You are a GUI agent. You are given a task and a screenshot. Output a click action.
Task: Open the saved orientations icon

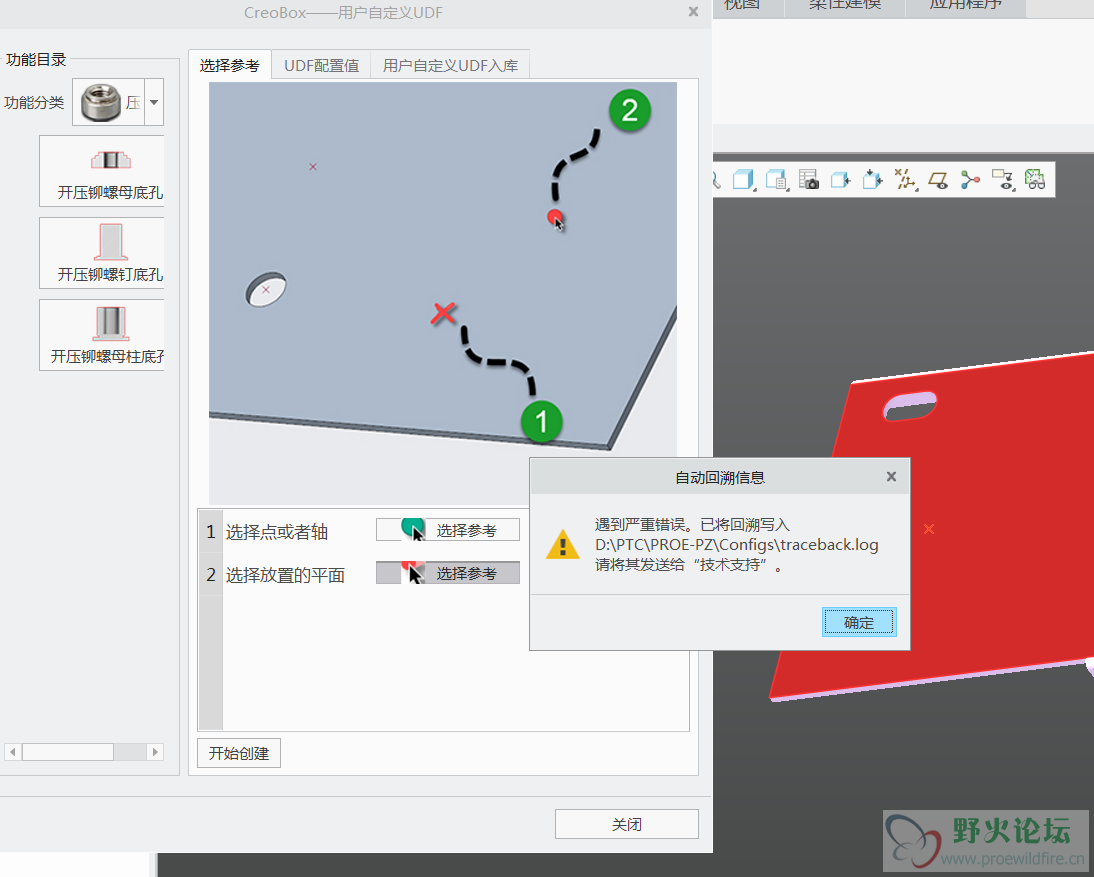tap(776, 180)
